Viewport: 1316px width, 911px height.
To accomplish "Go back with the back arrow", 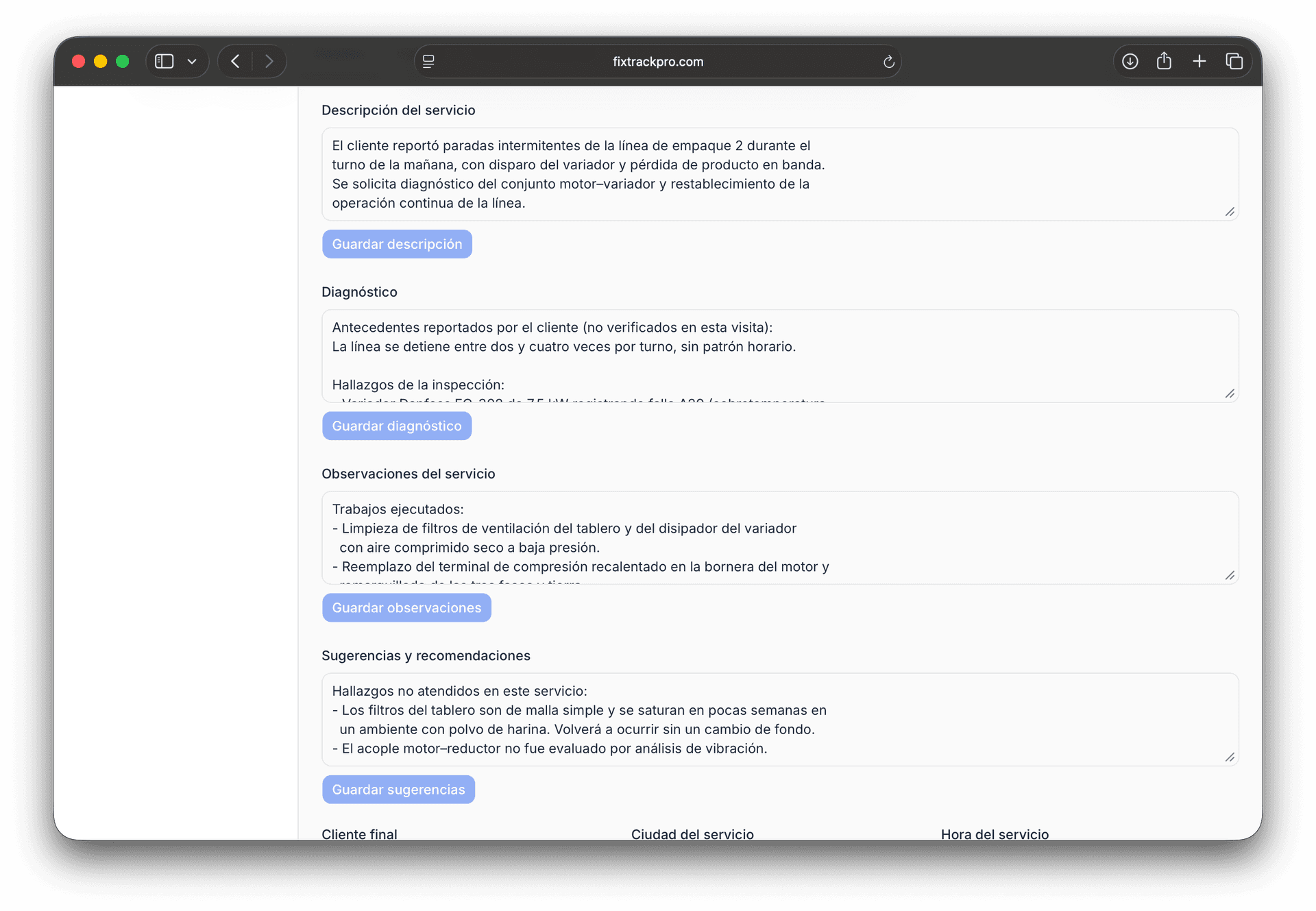I will [236, 62].
